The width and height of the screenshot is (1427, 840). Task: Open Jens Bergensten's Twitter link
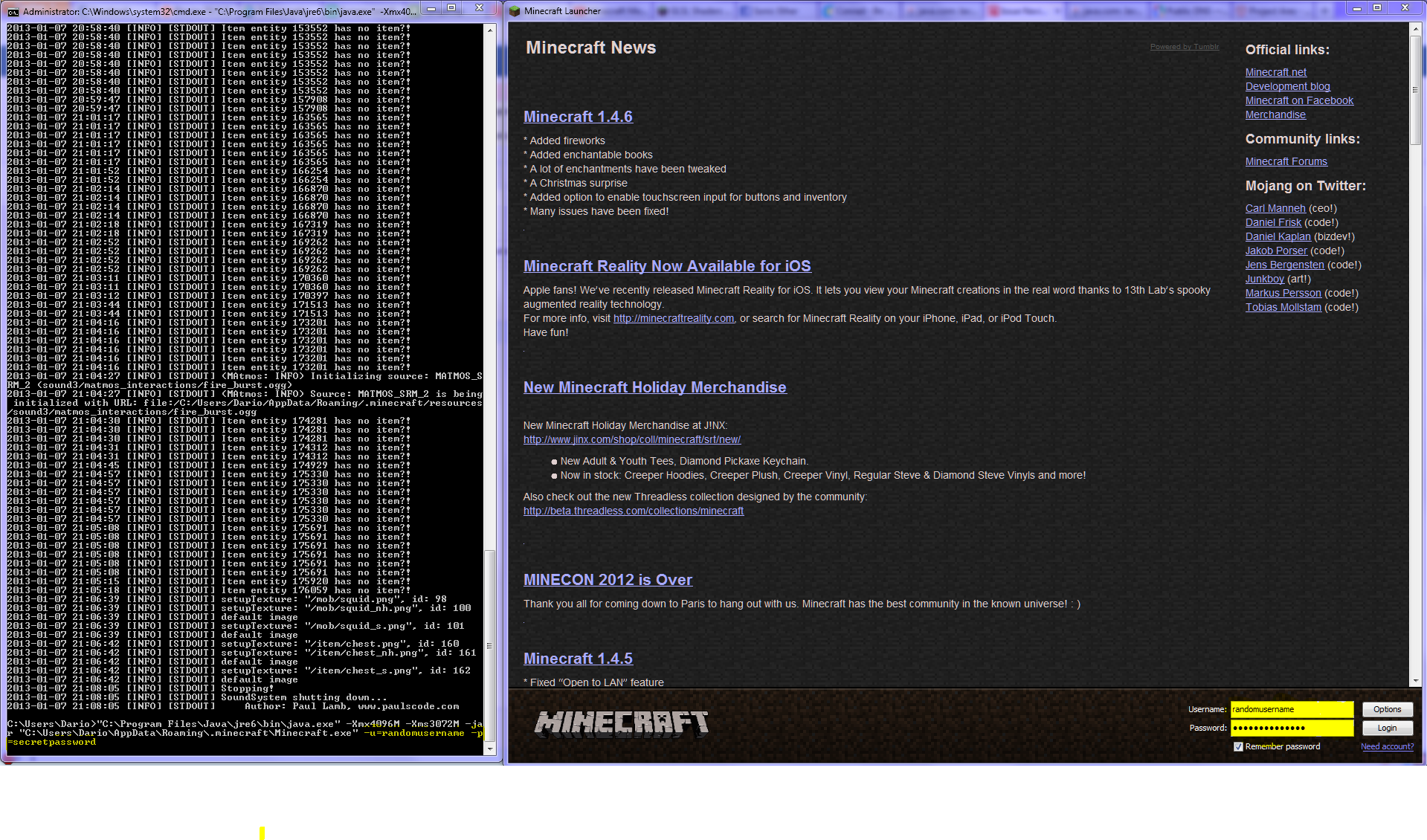pyautogui.click(x=1285, y=265)
